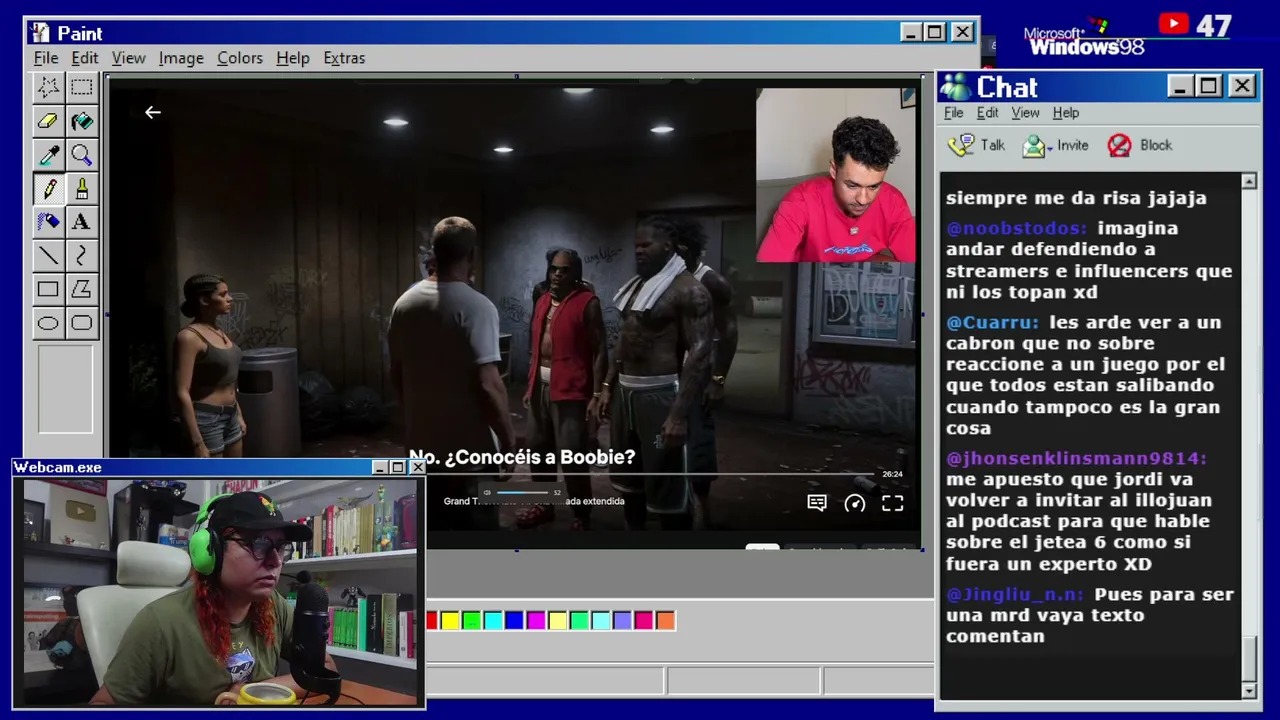Image resolution: width=1280 pixels, height=720 pixels.
Task: Choose the straight Line tool
Action: [48, 256]
